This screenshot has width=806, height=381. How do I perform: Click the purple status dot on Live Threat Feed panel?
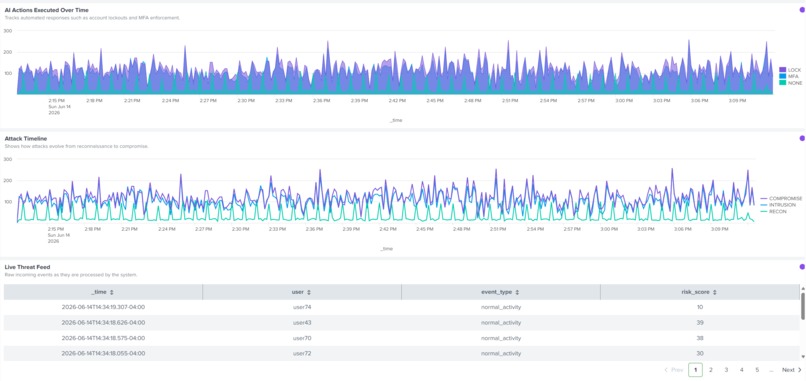pyautogui.click(x=802, y=266)
